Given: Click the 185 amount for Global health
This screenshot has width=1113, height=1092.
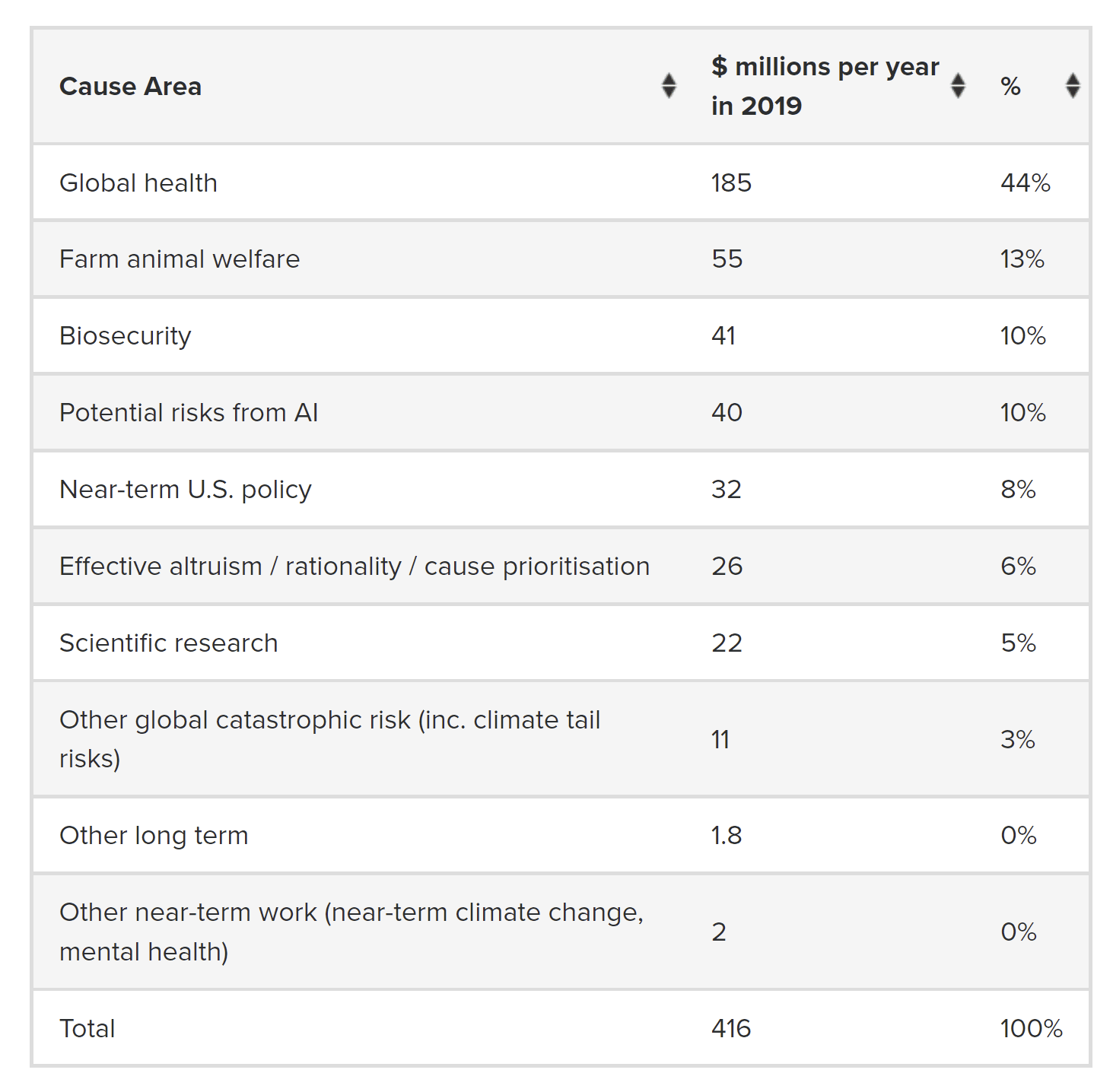Looking at the screenshot, I should tap(731, 183).
